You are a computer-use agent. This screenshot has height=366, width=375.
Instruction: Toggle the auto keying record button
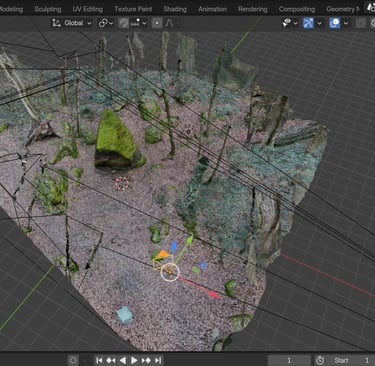(x=73, y=360)
